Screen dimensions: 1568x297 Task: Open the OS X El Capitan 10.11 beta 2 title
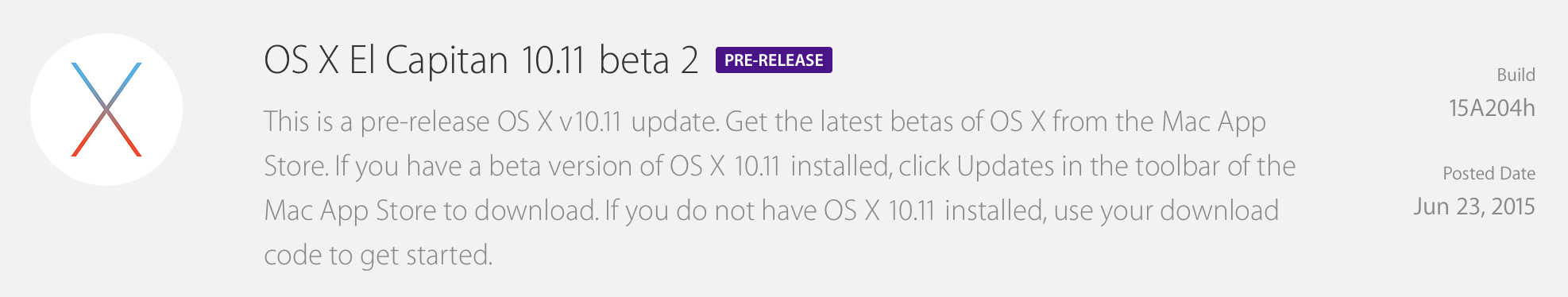[481, 60]
